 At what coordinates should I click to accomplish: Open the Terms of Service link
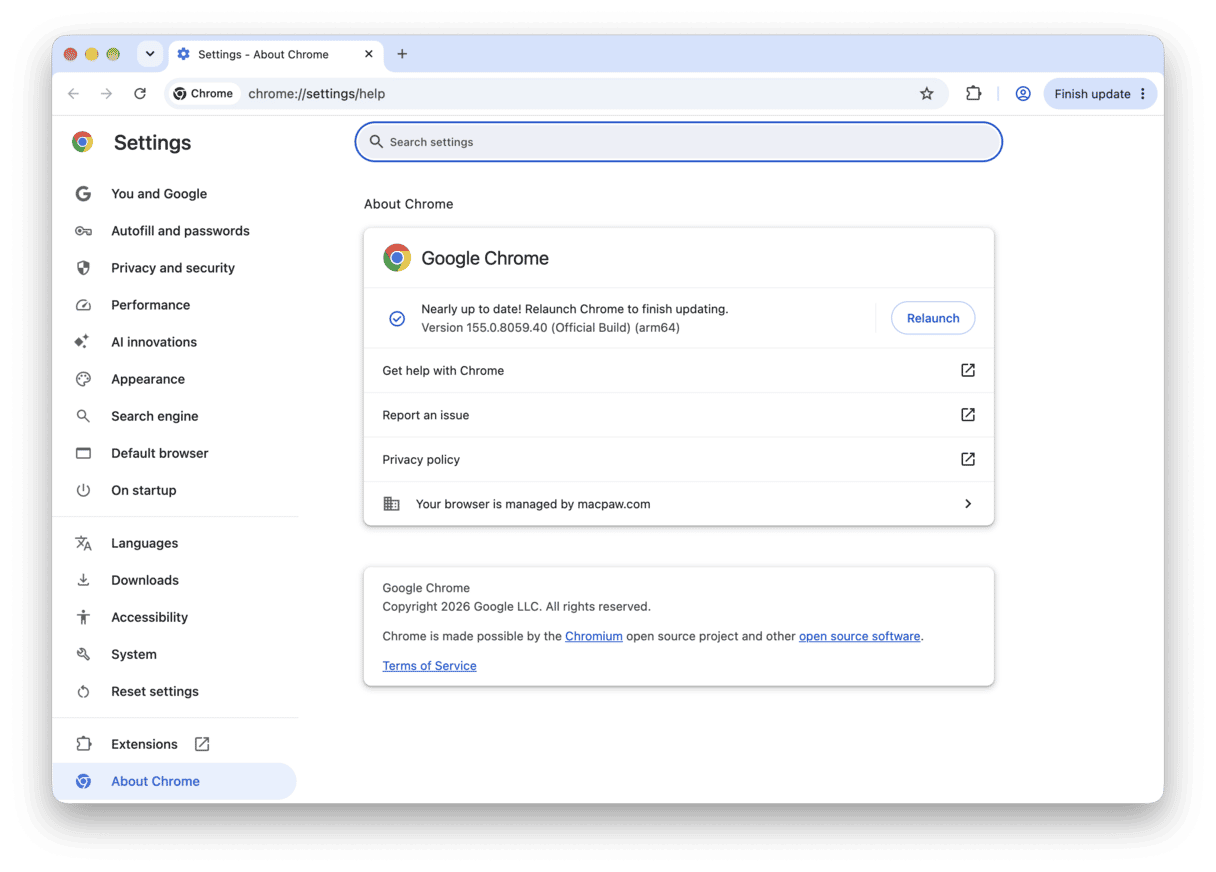point(429,666)
